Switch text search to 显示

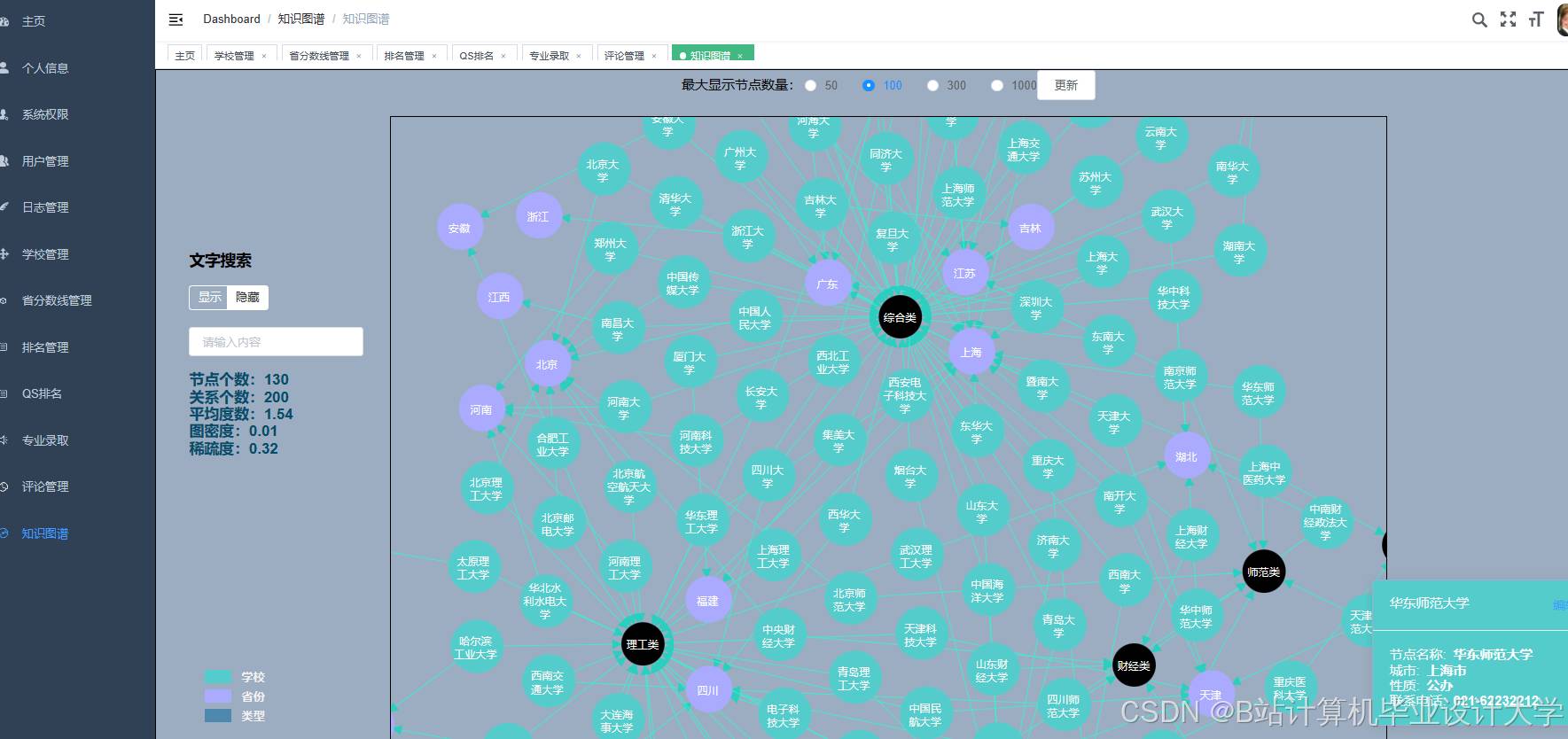[209, 298]
